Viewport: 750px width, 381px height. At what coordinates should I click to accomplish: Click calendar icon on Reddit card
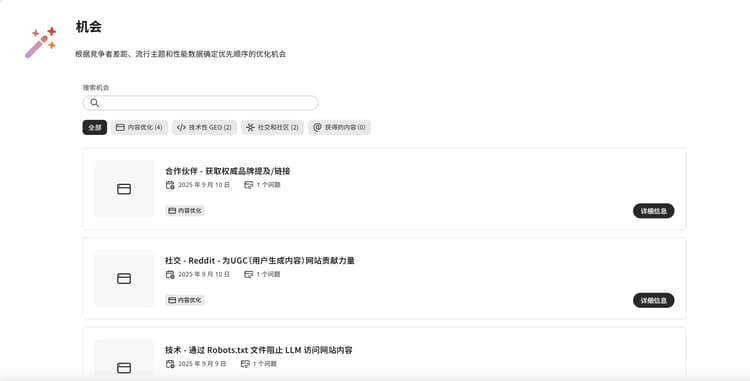[170, 274]
